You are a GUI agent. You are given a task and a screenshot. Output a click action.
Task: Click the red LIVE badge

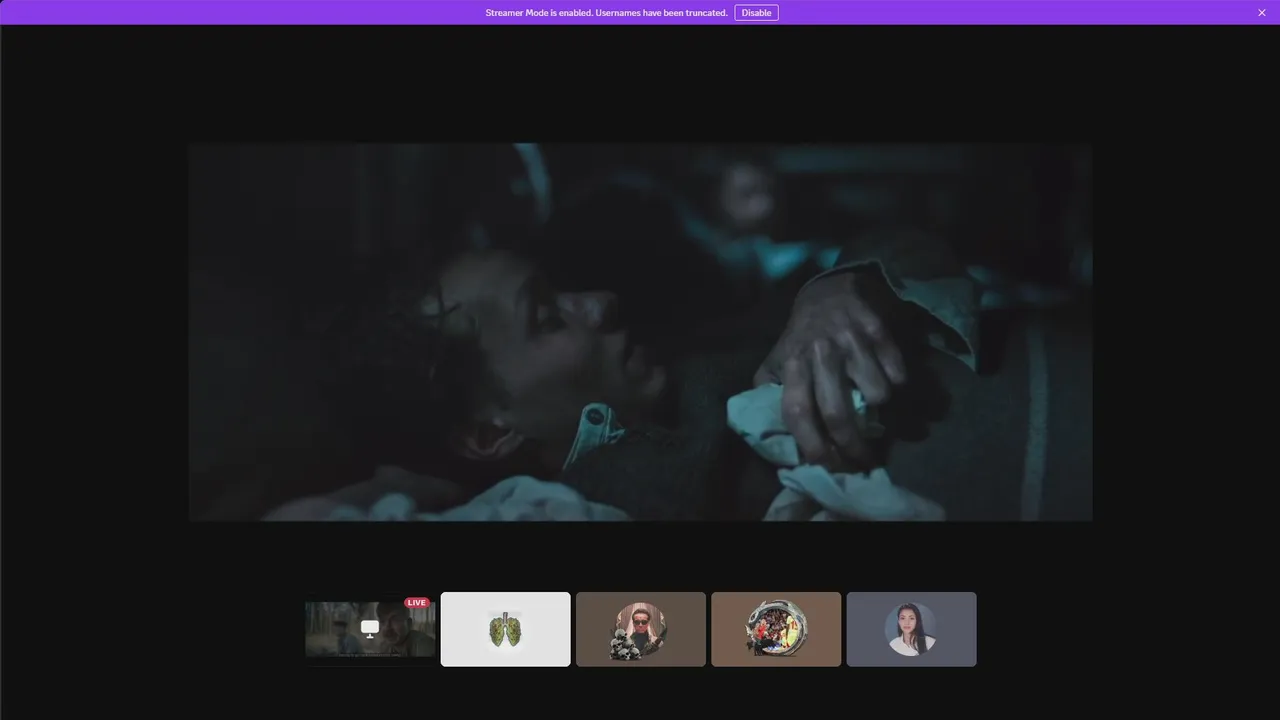coord(417,603)
